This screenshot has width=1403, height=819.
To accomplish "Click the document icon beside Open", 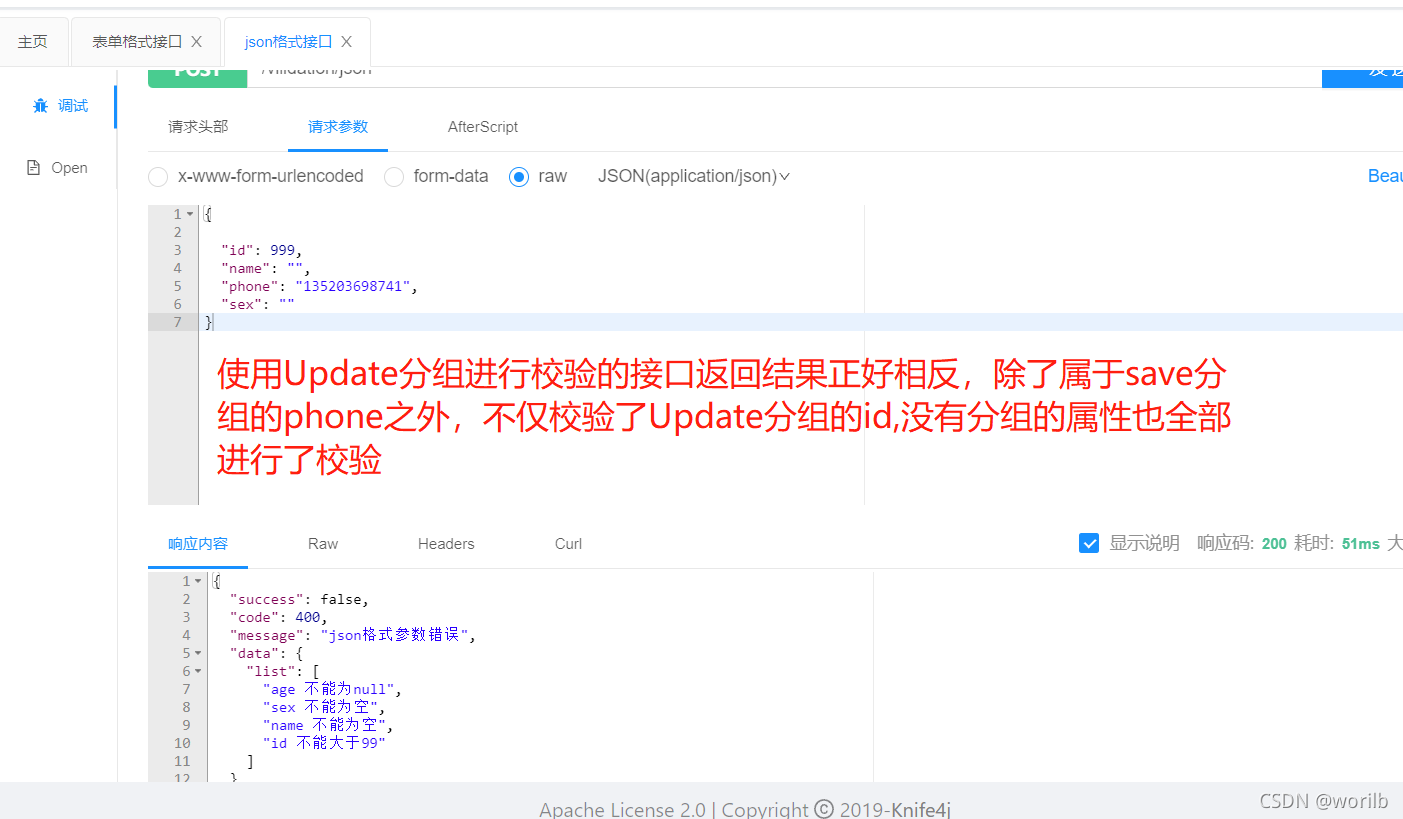I will [33, 168].
